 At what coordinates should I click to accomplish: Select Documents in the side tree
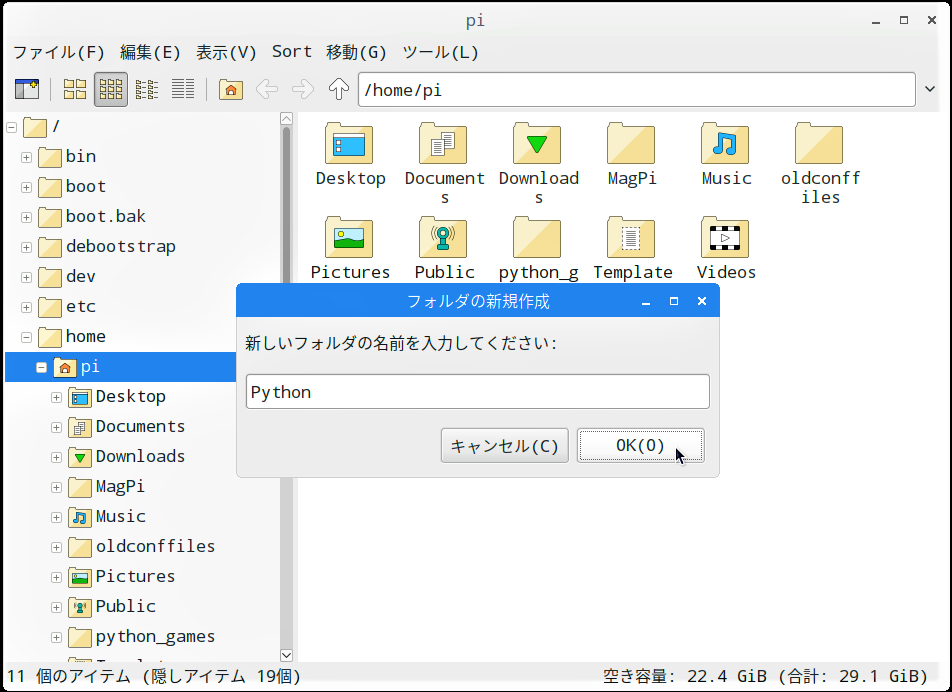point(140,427)
